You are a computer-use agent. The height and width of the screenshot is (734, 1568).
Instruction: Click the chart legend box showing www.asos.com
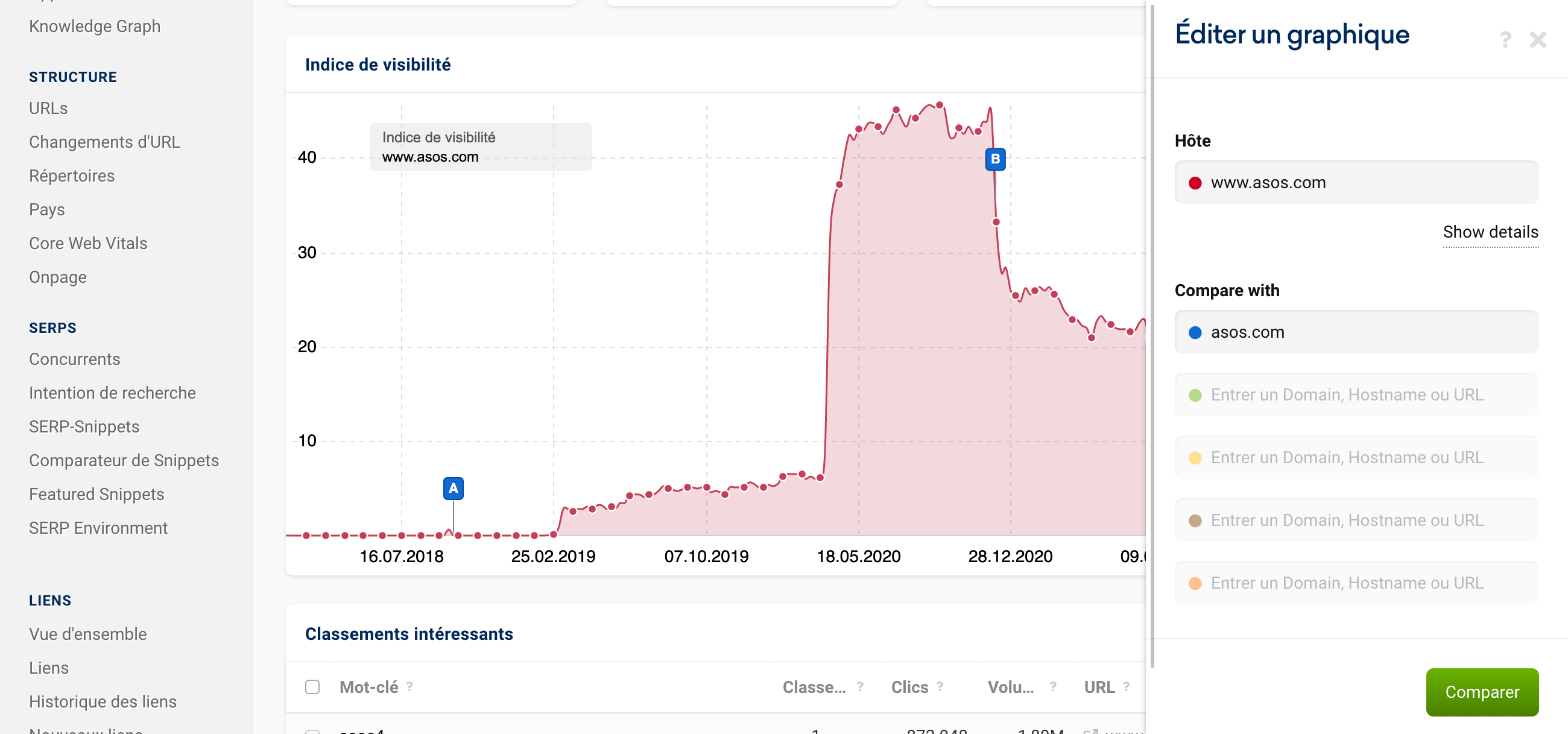pos(481,147)
